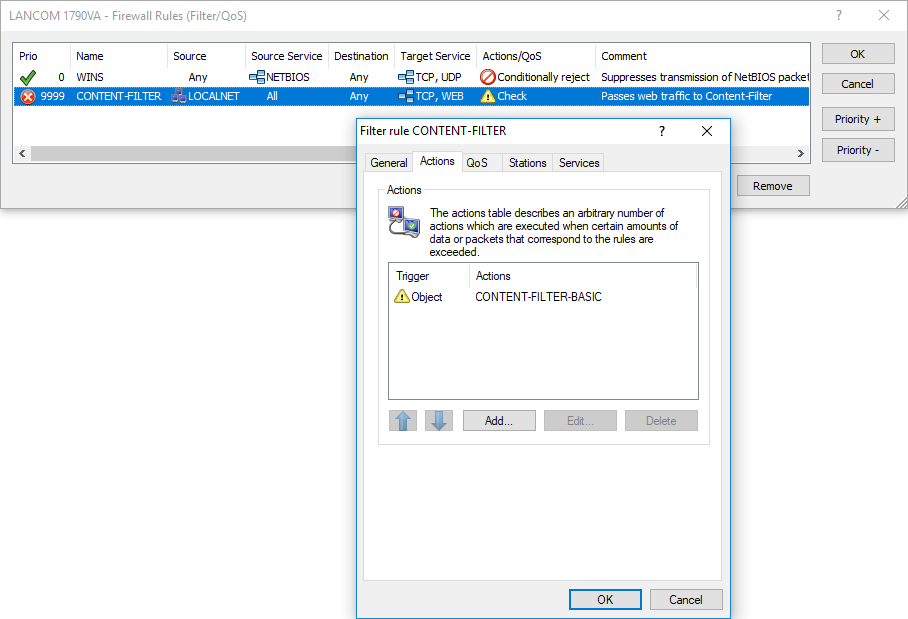This screenshot has height=619, width=908.
Task: Move action up with the up arrow
Action: click(x=403, y=421)
